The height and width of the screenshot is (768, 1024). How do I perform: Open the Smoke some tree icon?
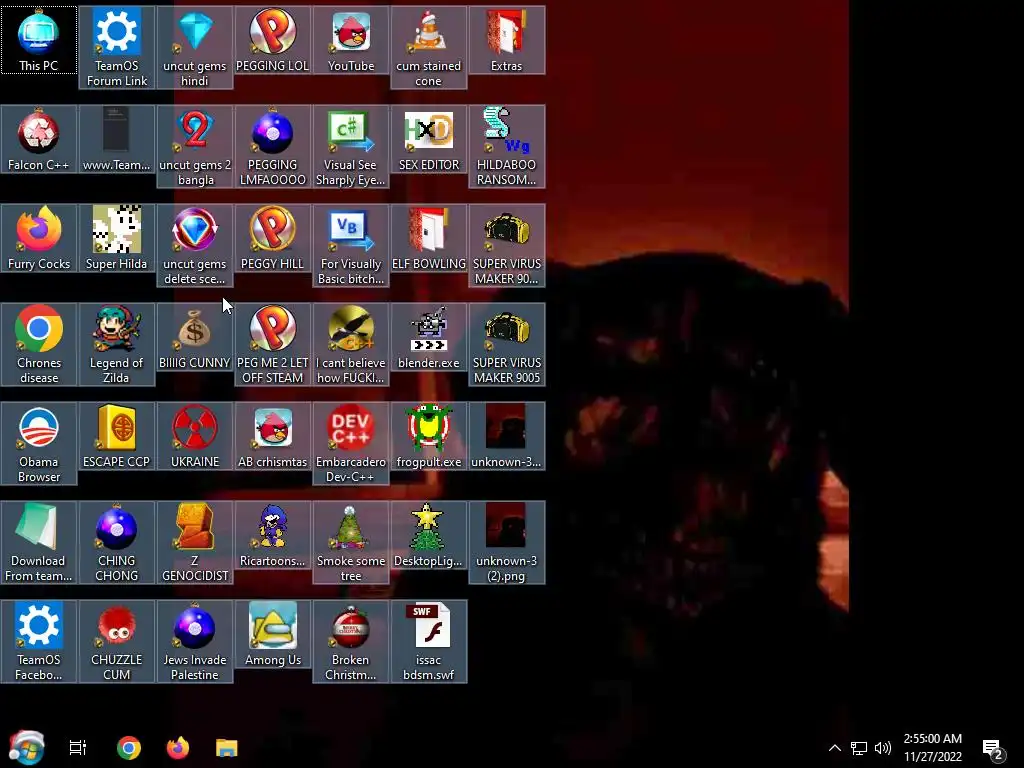351,543
